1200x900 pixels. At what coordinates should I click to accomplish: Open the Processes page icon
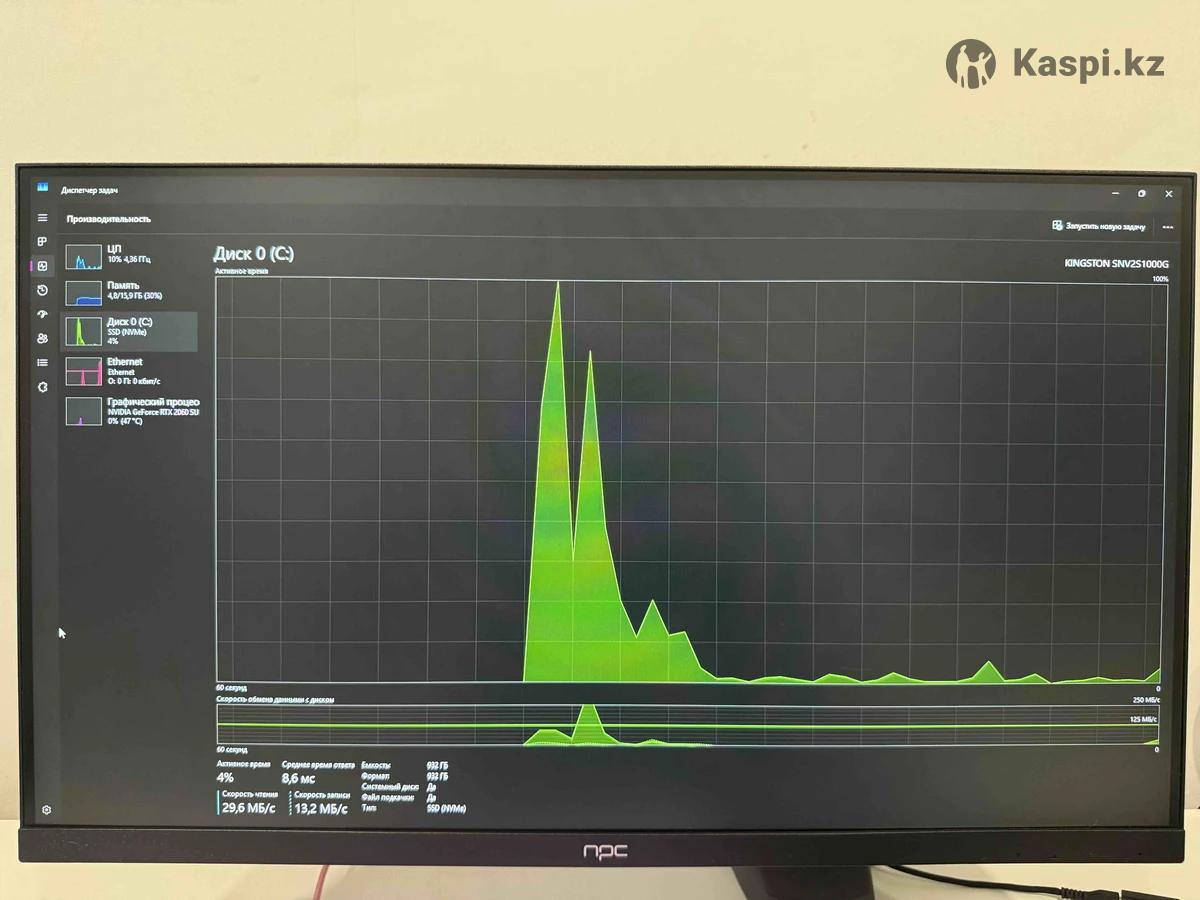click(x=42, y=241)
